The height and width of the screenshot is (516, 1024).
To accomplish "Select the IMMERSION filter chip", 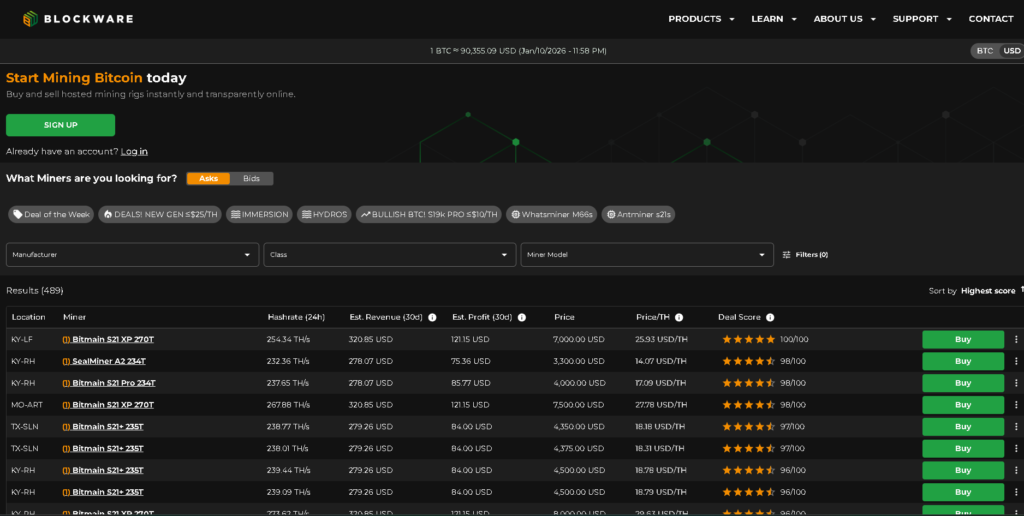I will coord(259,214).
